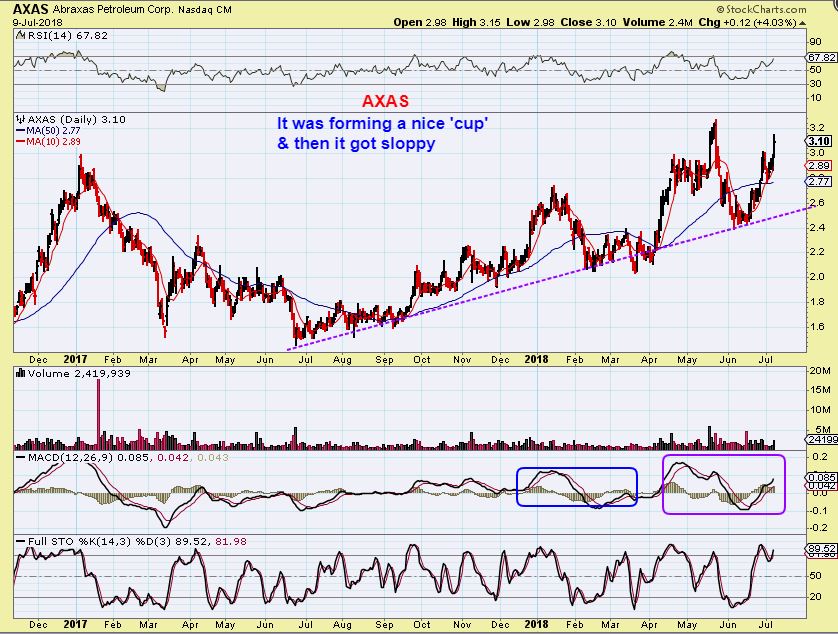Click the red AXAS annotation title
The height and width of the screenshot is (634, 838).
coord(385,101)
